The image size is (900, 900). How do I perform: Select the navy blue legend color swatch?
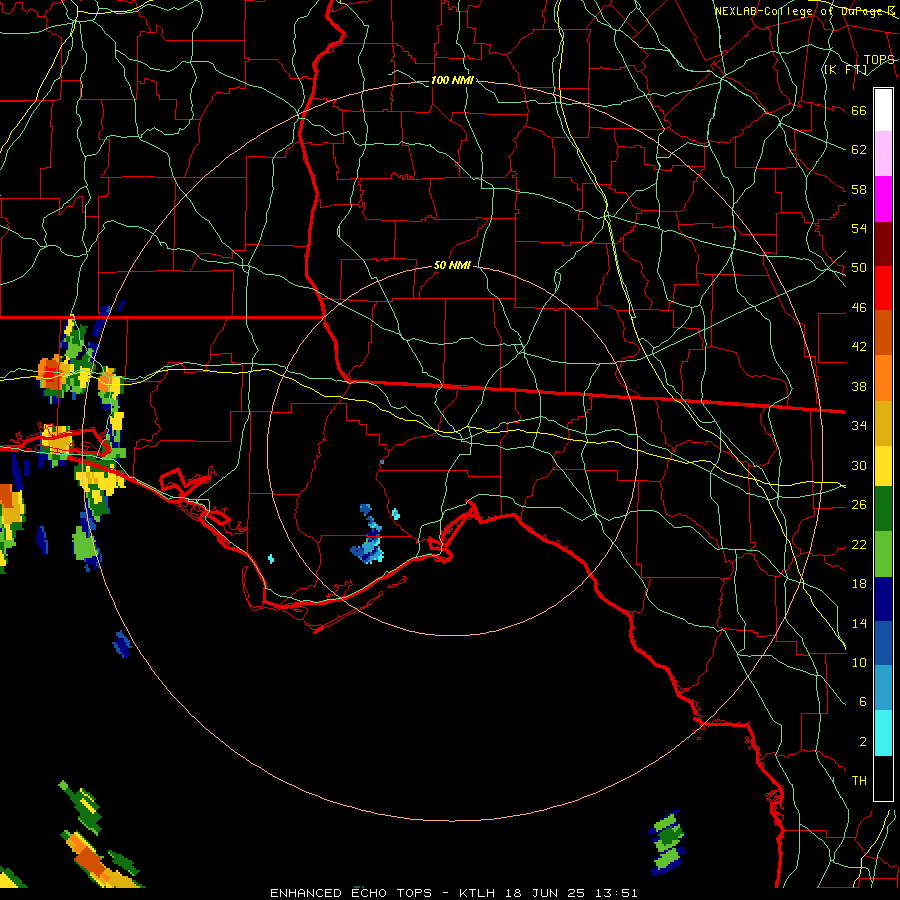(x=883, y=599)
